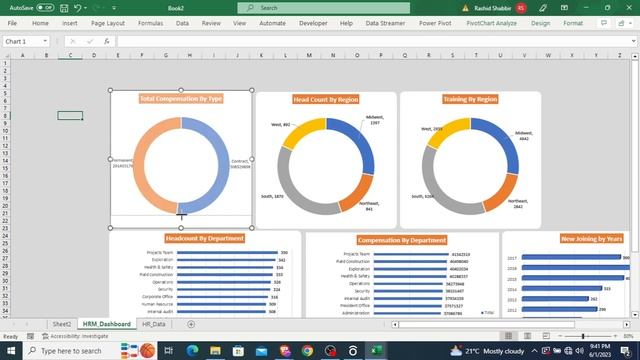Click the macro recording icon in status bar
This screenshot has height=360, width=640.
point(30,336)
